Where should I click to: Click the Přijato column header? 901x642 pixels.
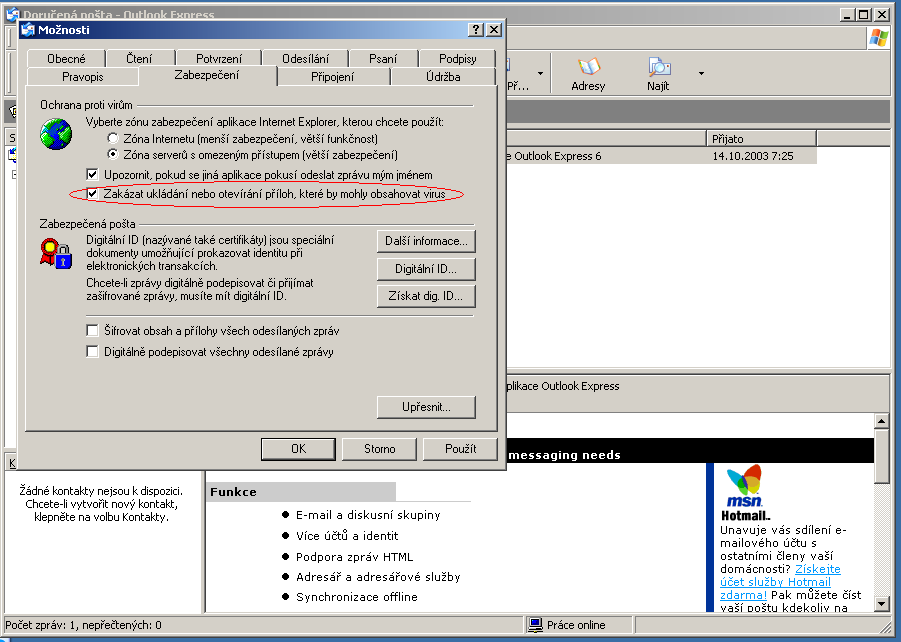coord(760,138)
